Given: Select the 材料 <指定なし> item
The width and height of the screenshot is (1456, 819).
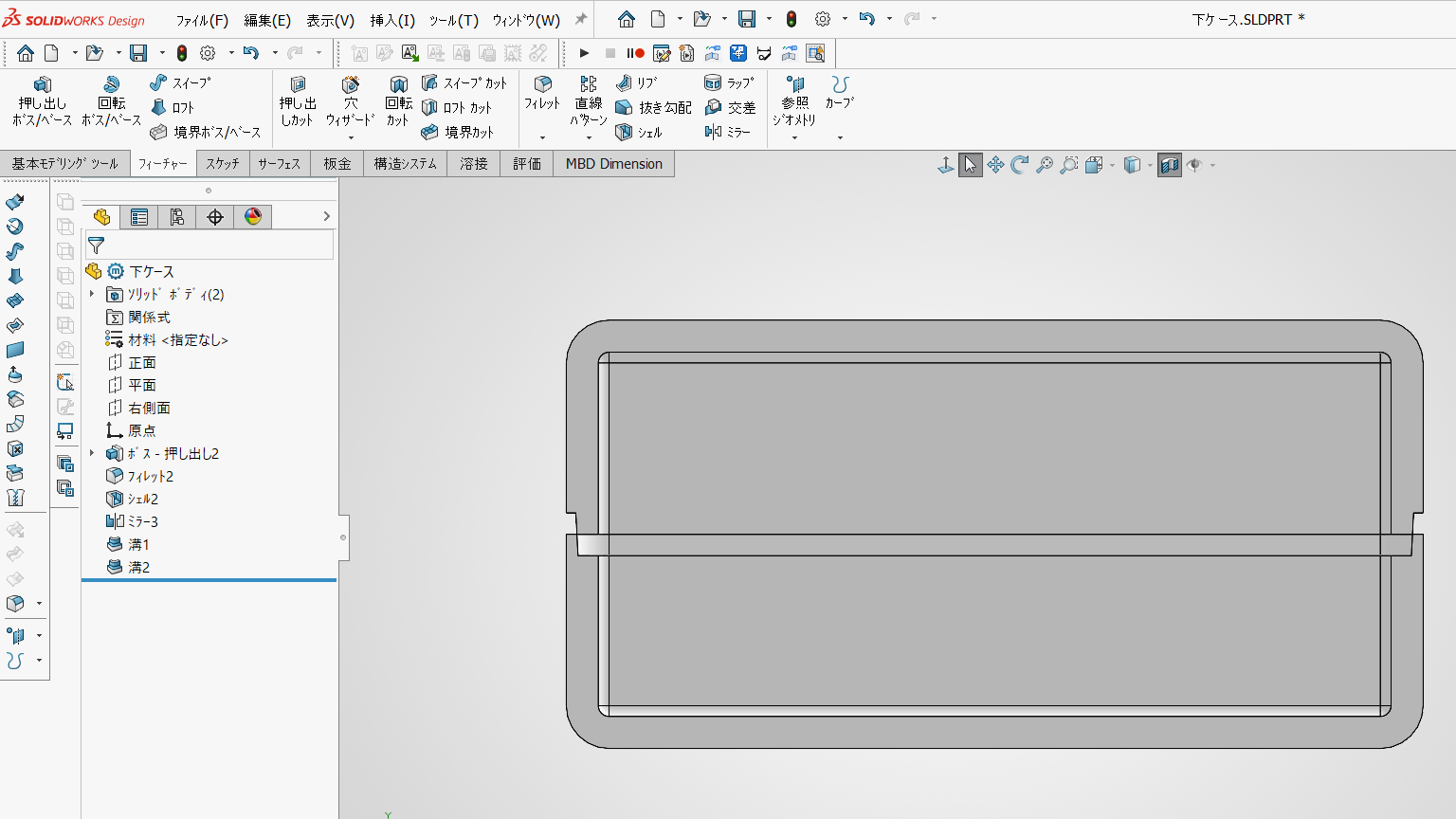Looking at the screenshot, I should click(167, 339).
